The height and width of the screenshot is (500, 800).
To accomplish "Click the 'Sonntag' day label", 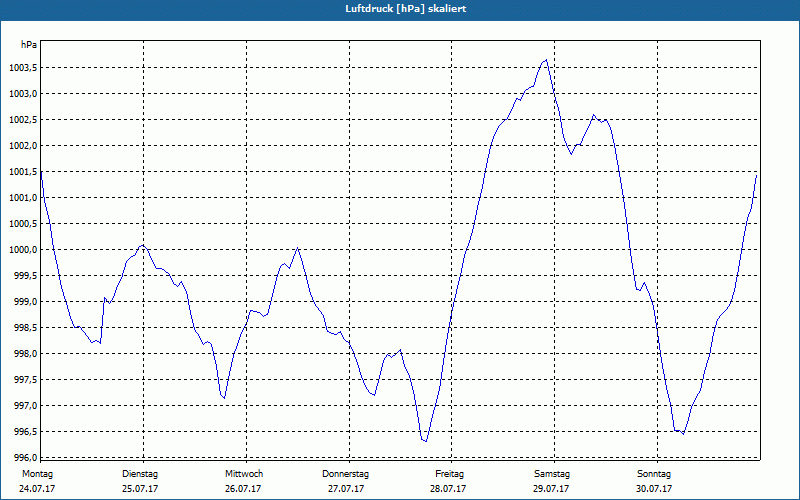I will (x=654, y=474).
